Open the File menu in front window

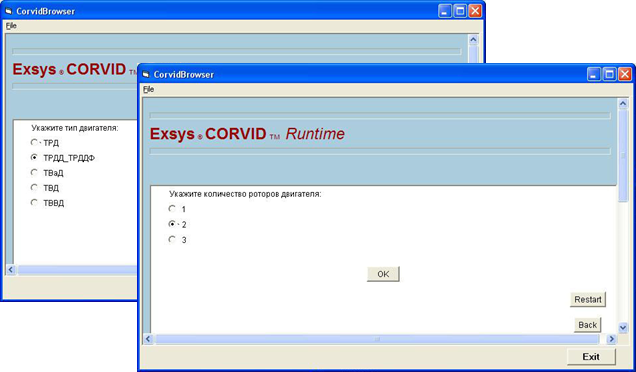pyautogui.click(x=148, y=89)
